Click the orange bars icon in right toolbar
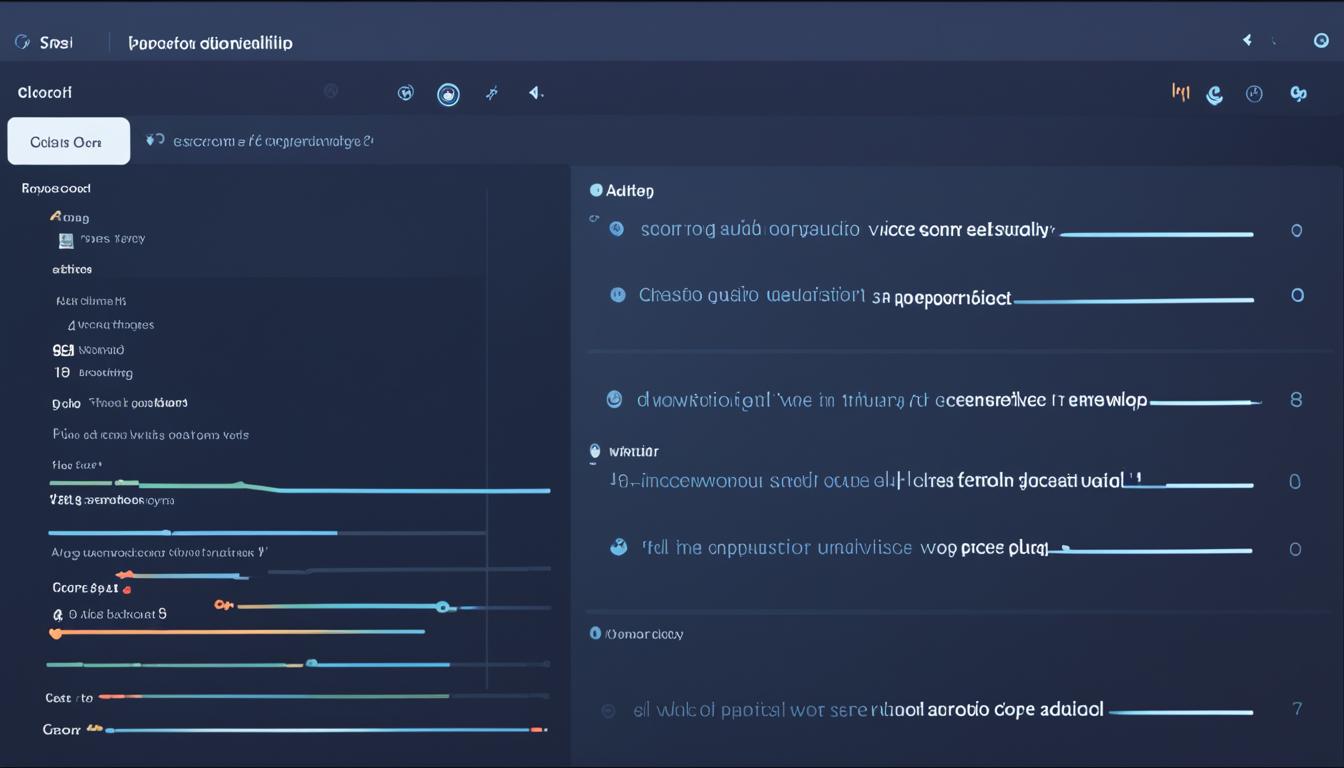 [x=1180, y=93]
